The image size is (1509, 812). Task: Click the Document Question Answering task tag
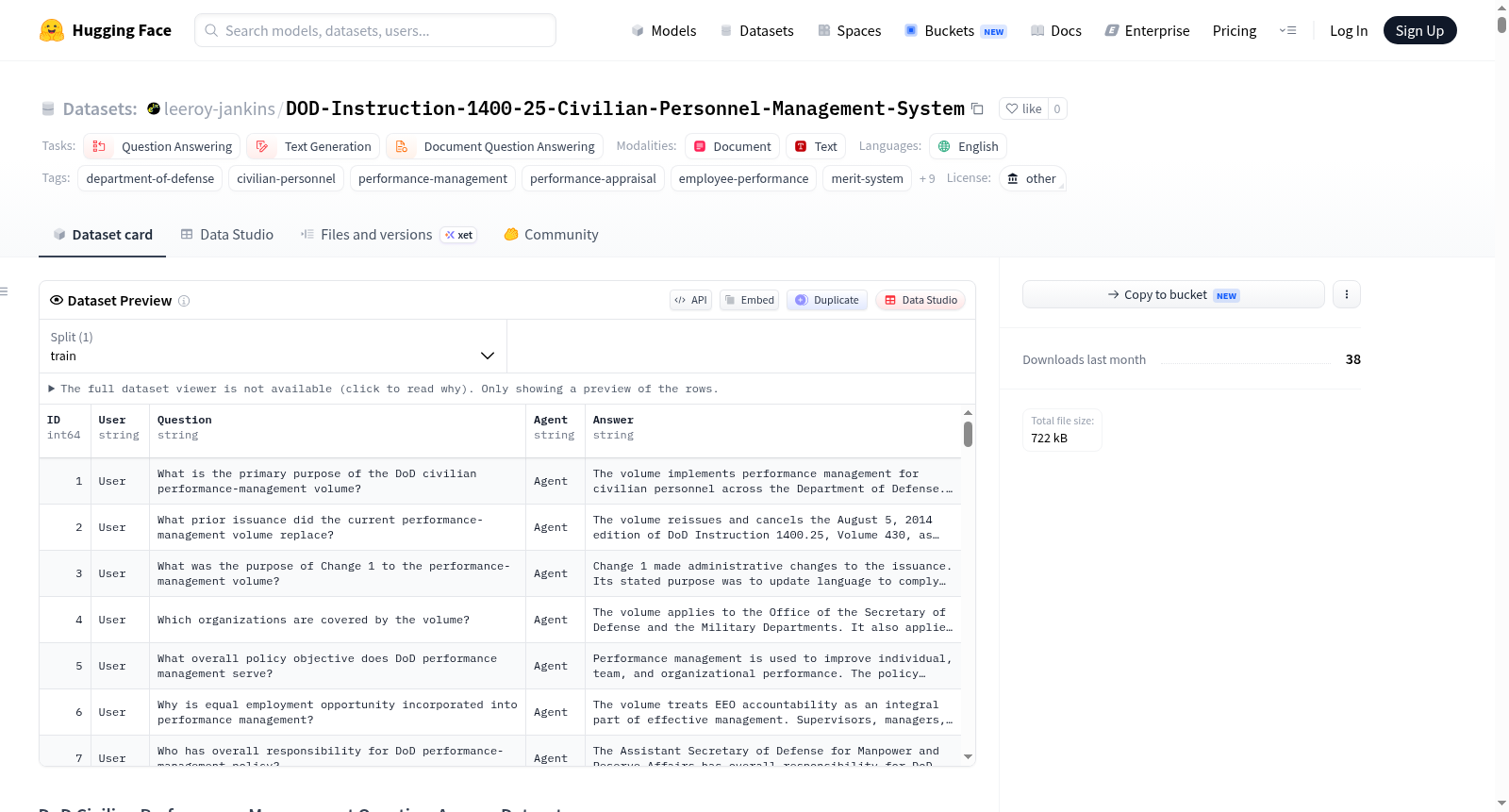tap(495, 146)
